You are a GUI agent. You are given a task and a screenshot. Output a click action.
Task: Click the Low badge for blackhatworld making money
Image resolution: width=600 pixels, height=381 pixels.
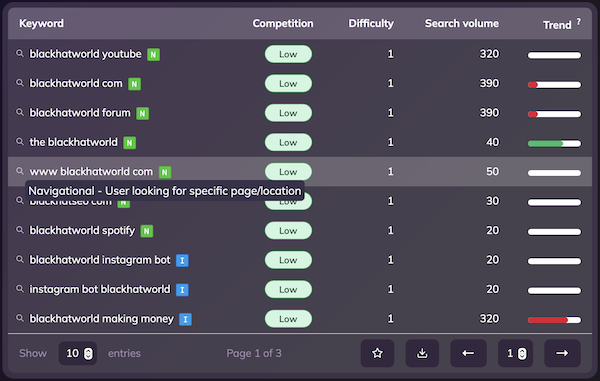(x=288, y=319)
